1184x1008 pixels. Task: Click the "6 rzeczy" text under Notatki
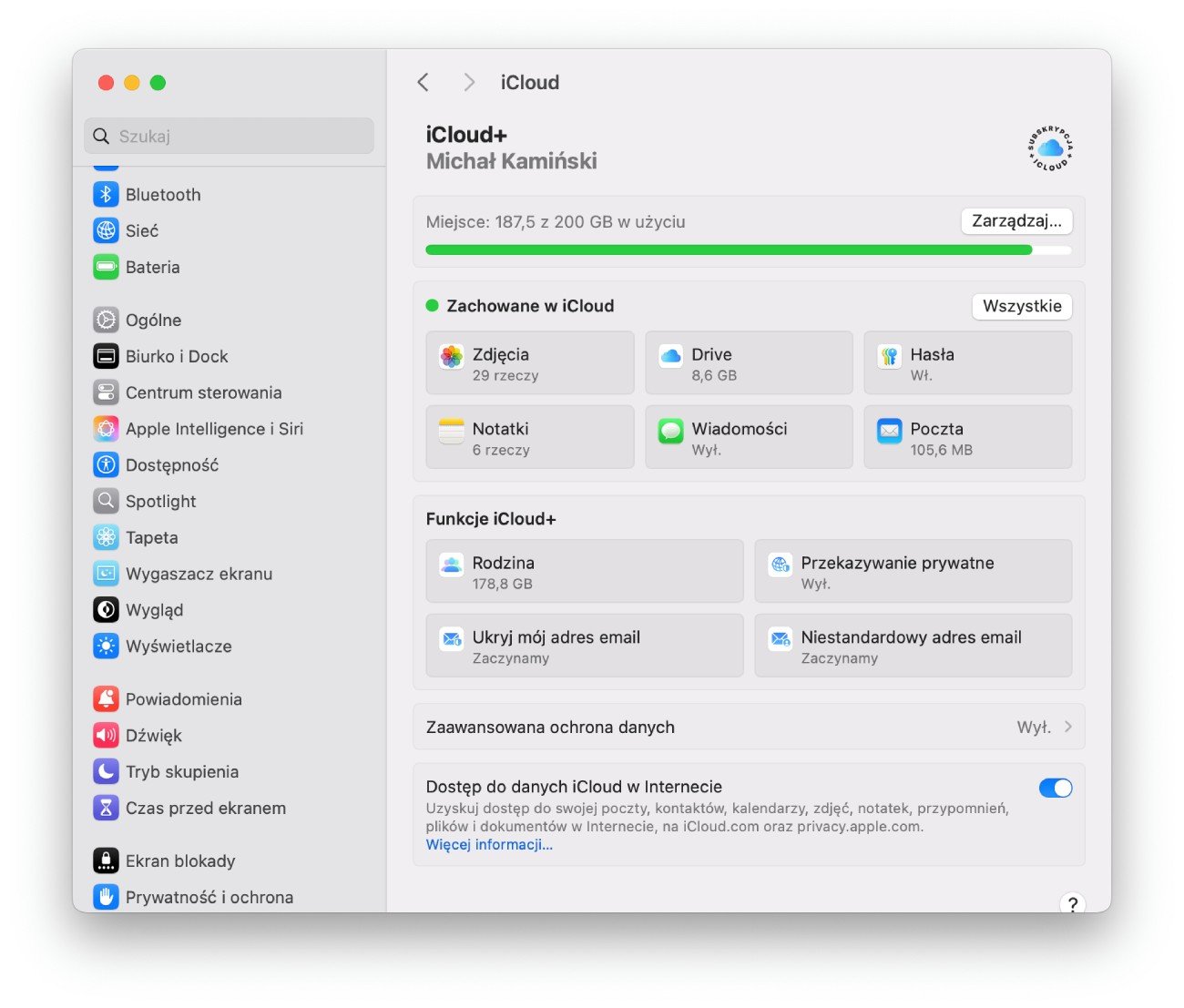coord(501,450)
